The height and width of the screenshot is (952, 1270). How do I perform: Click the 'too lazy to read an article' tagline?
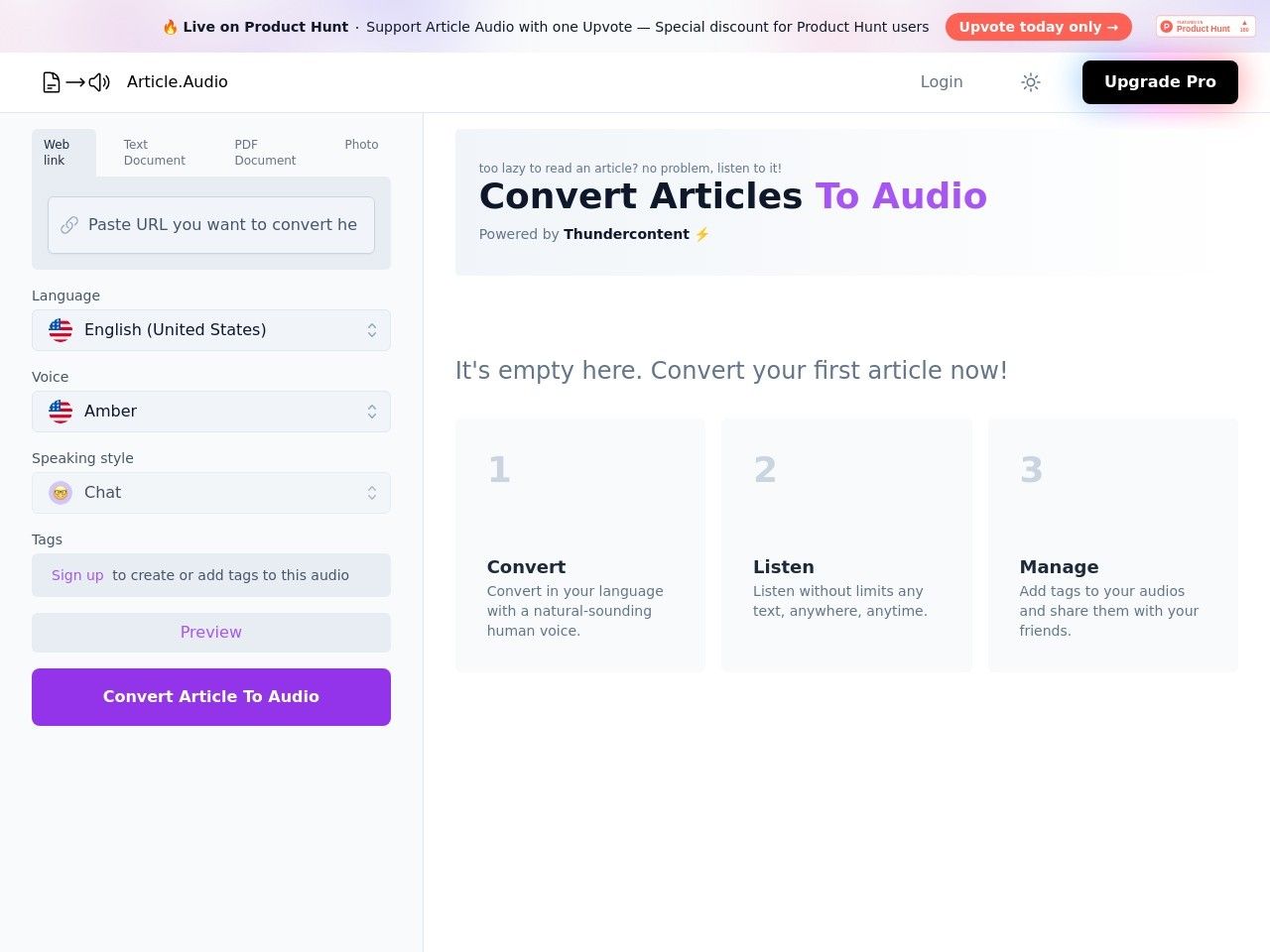(x=630, y=169)
